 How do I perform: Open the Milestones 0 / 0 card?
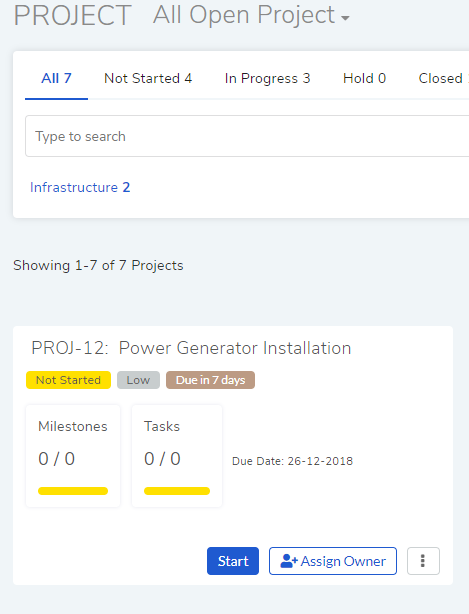(73, 456)
